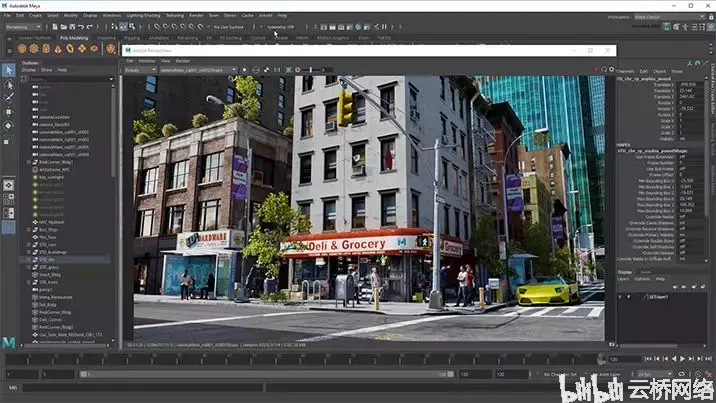Activate the Paint Selection tool
This screenshot has width=716, height=403.
[x=9, y=98]
